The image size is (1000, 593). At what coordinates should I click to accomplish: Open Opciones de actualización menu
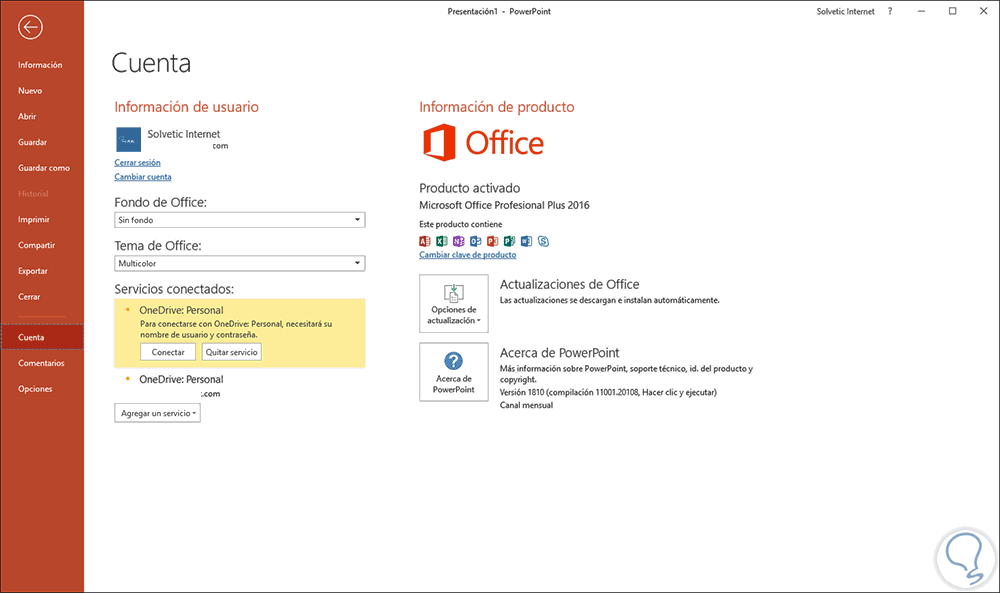454,304
